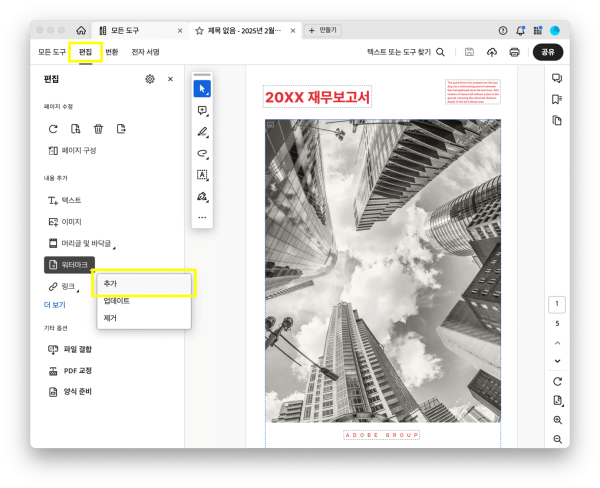Choose the 이미지 add image tool

point(65,222)
